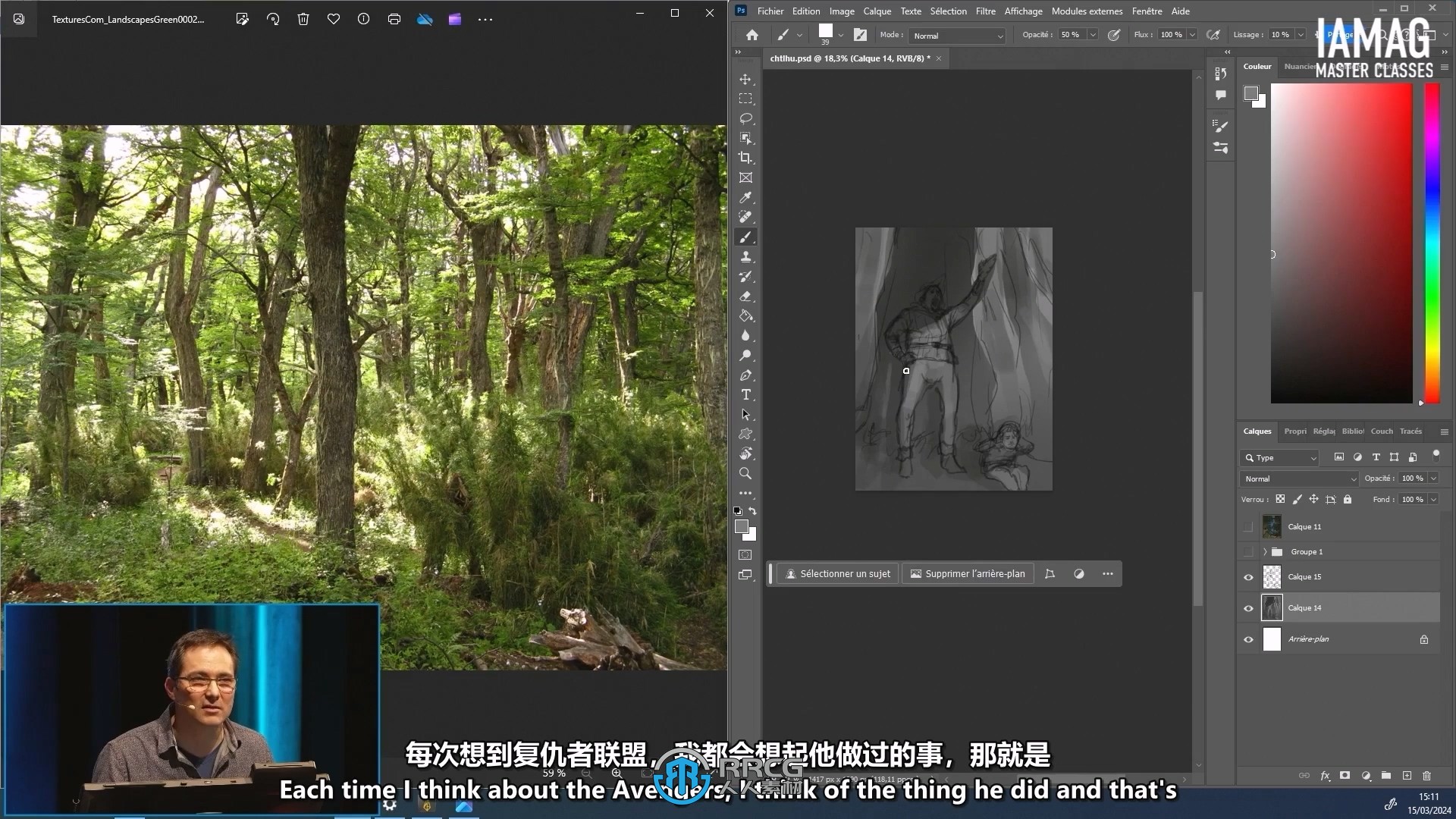The image size is (1456, 819).
Task: Pick a color in the red color field
Action: pyautogui.click(x=1341, y=243)
